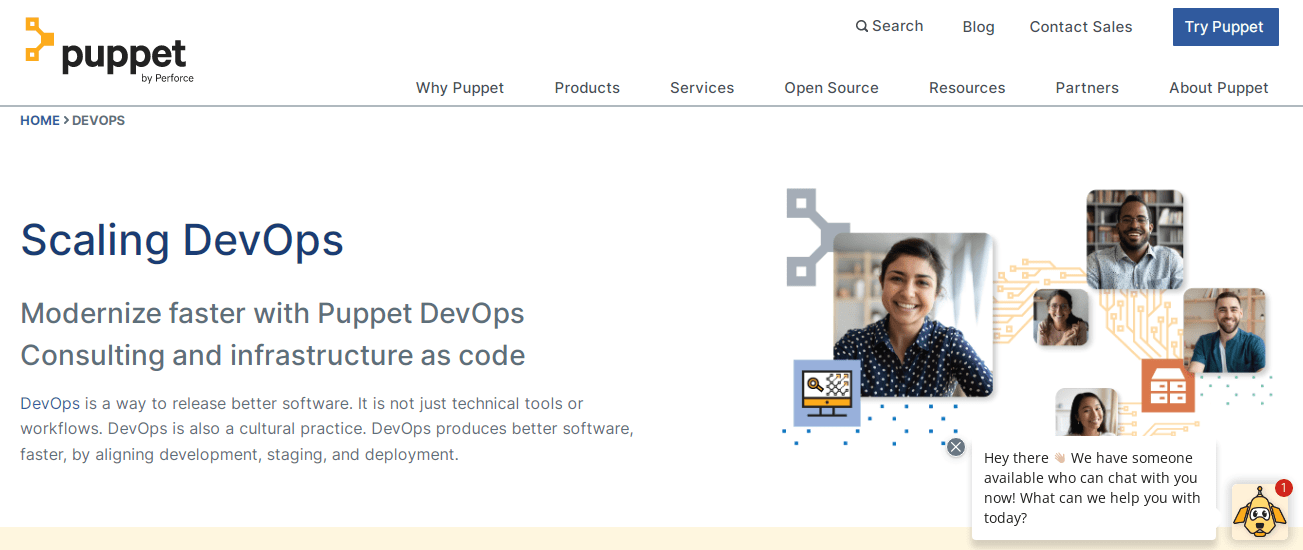This screenshot has width=1303, height=550.
Task: Click the orange storage cabinet icon
Action: coord(1168,385)
